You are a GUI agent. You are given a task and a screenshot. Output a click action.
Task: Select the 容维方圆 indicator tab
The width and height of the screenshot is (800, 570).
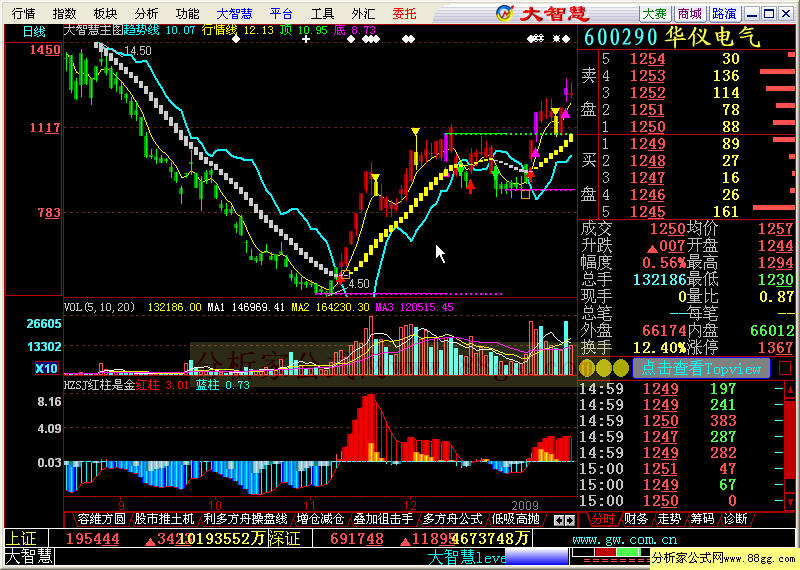[101, 519]
